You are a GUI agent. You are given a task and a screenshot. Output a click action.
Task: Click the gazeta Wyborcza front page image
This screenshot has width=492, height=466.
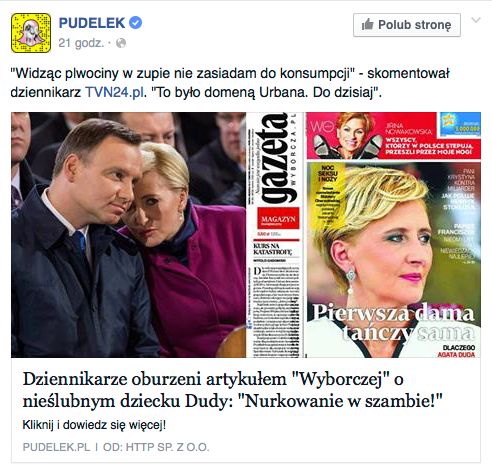click(275, 235)
